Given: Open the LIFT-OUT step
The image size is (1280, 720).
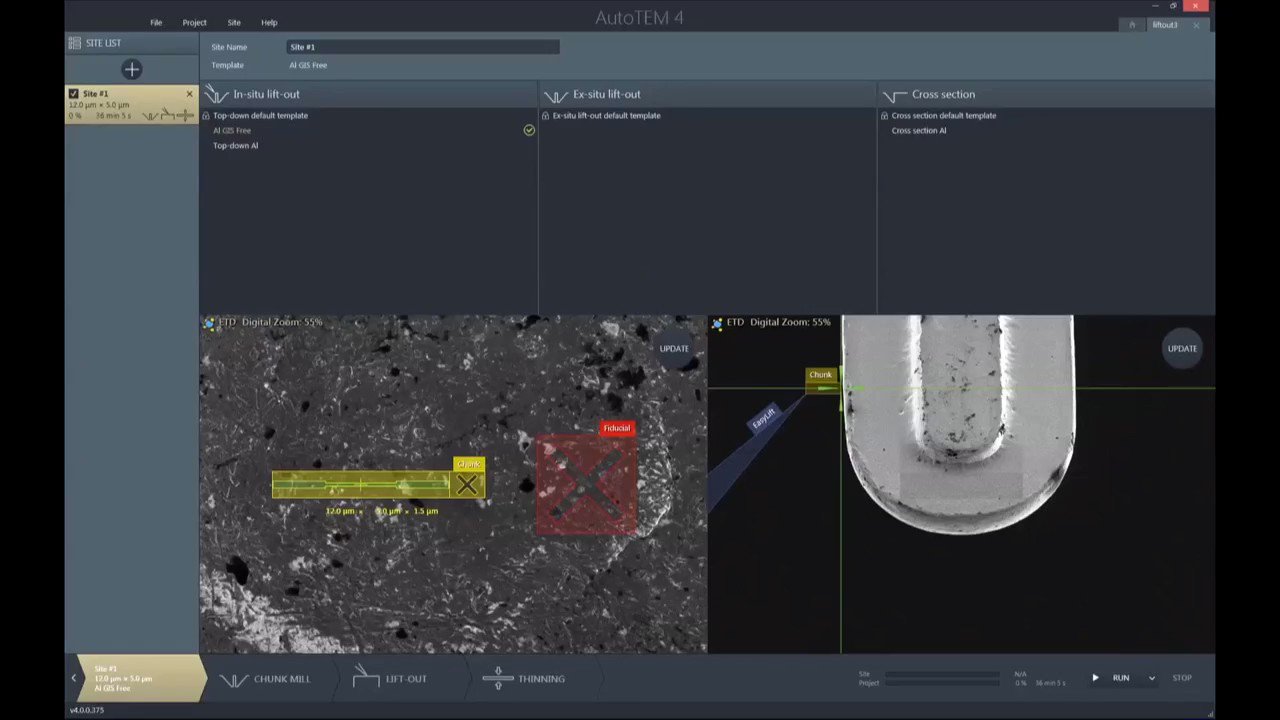Looking at the screenshot, I should (390, 679).
